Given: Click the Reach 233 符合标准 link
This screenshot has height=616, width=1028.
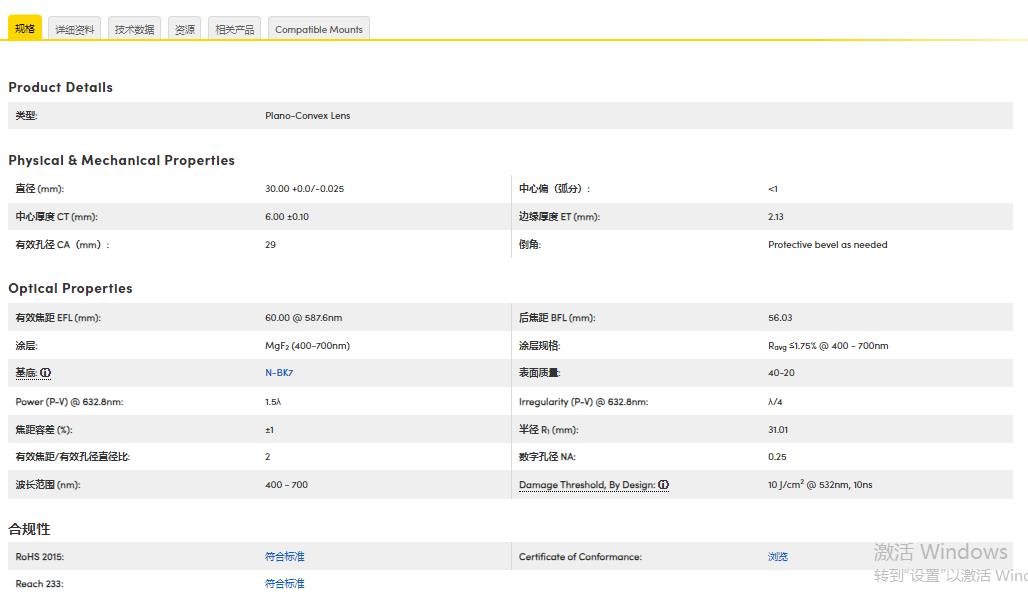Looking at the screenshot, I should (x=284, y=584).
